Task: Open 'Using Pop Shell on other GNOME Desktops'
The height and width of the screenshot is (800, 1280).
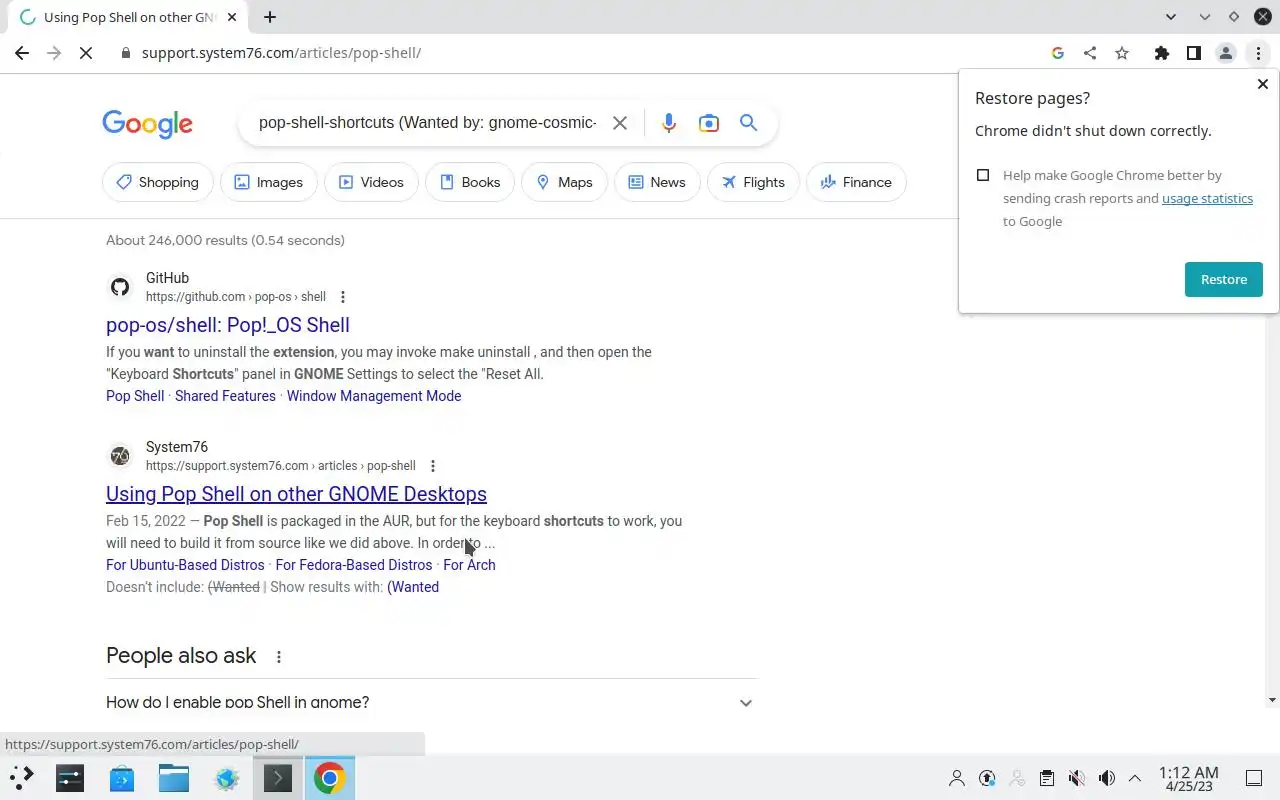Action: click(x=296, y=494)
